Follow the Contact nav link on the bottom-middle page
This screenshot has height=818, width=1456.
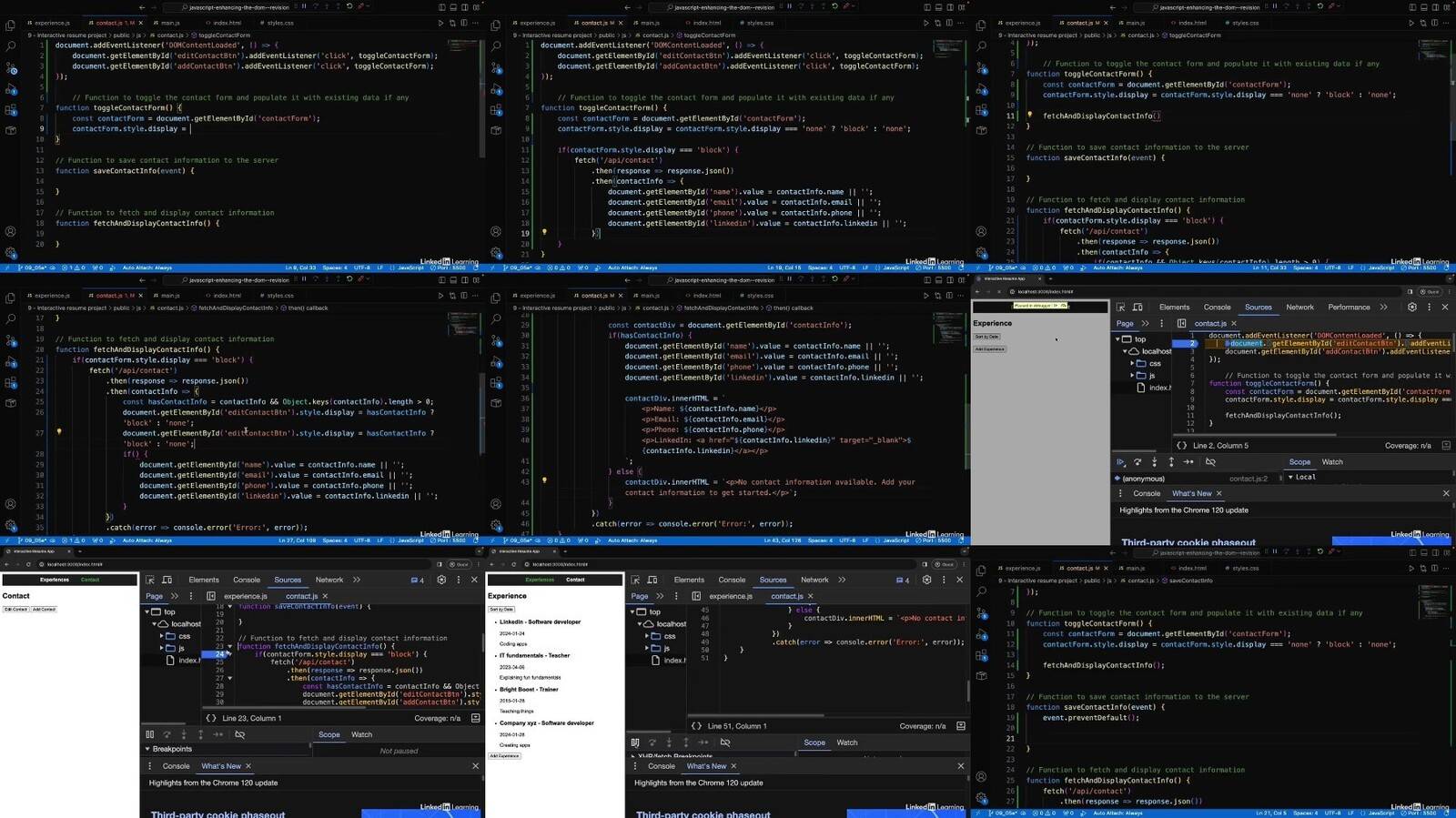(x=575, y=580)
